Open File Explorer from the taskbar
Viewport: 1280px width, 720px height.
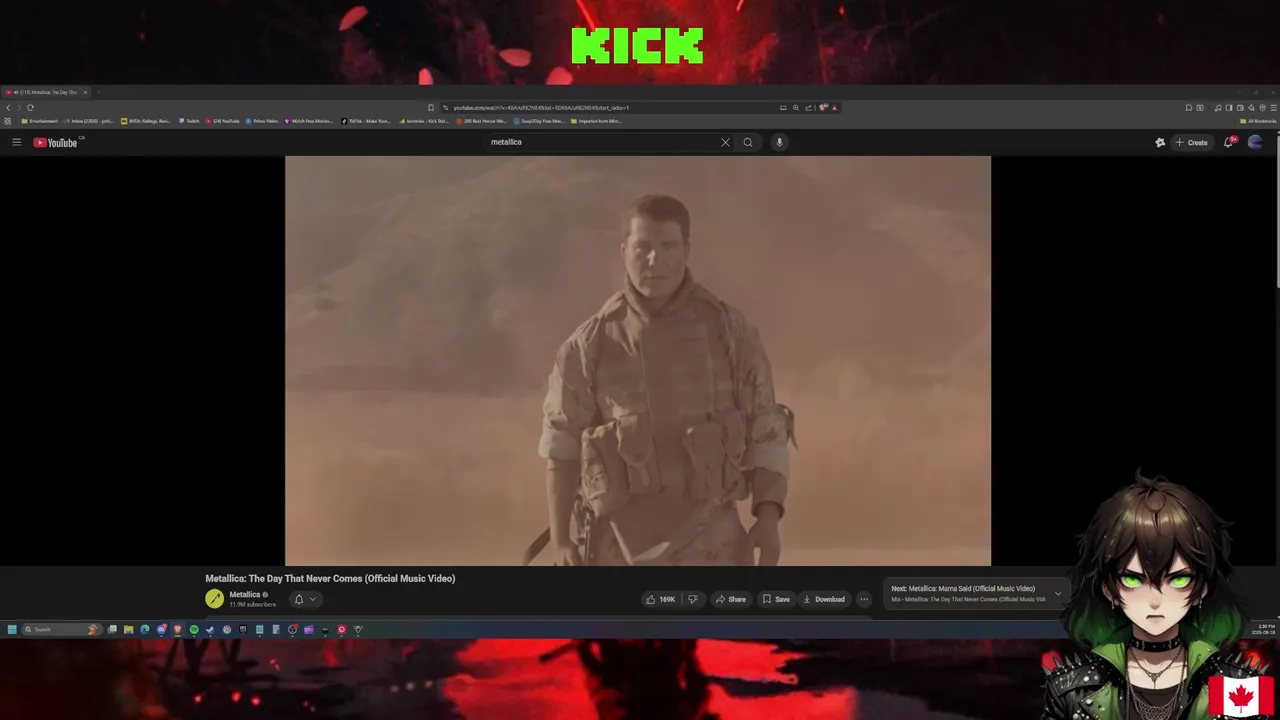tap(128, 629)
